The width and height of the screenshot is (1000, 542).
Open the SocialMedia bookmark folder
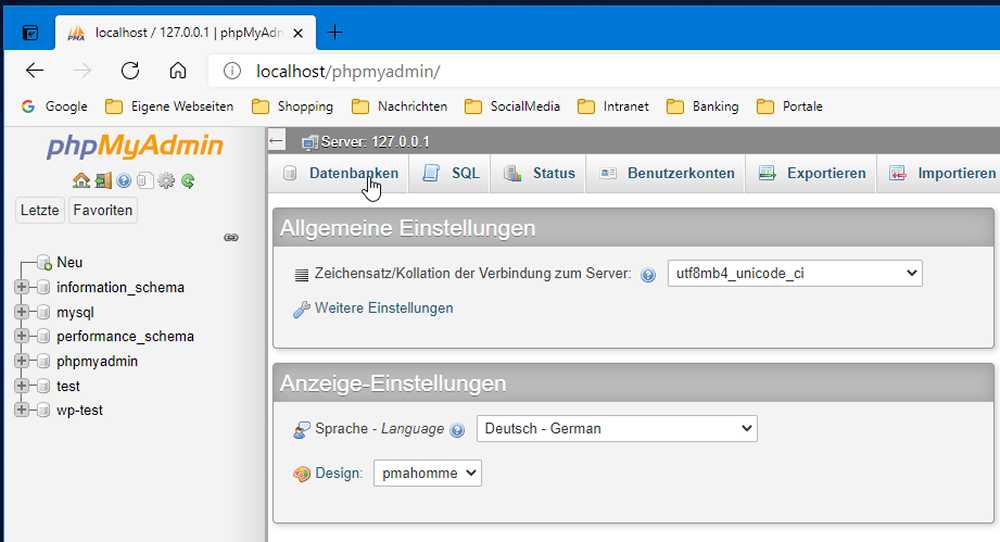pos(512,106)
